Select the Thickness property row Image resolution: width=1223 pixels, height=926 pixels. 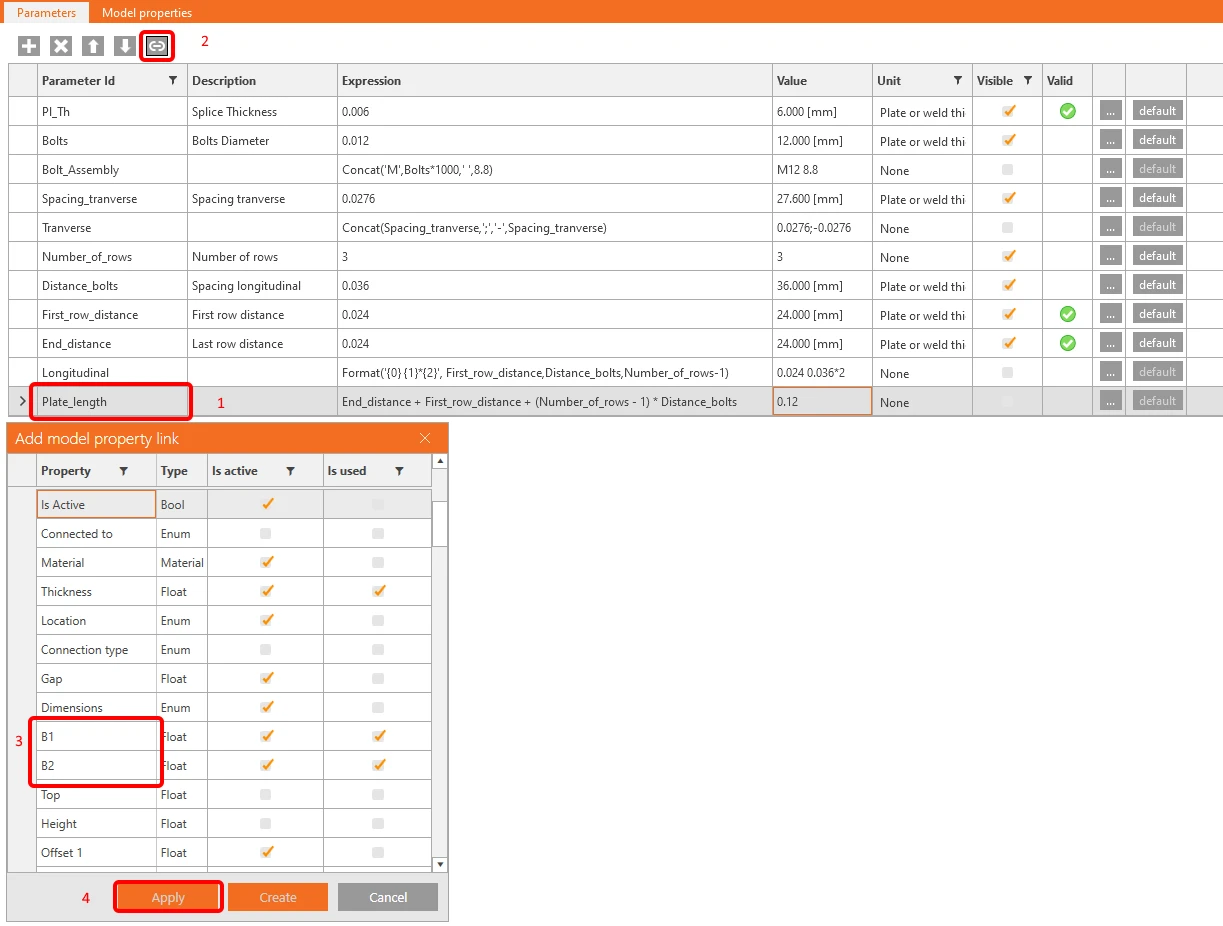tap(97, 592)
